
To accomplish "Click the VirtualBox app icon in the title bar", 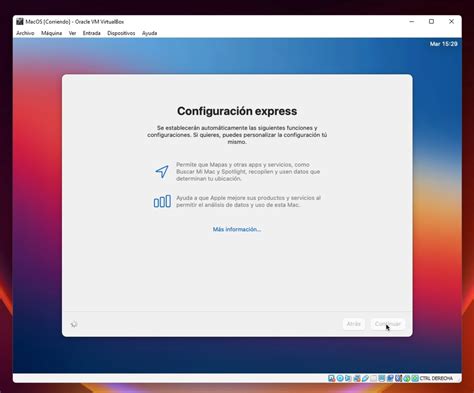I will pos(20,22).
